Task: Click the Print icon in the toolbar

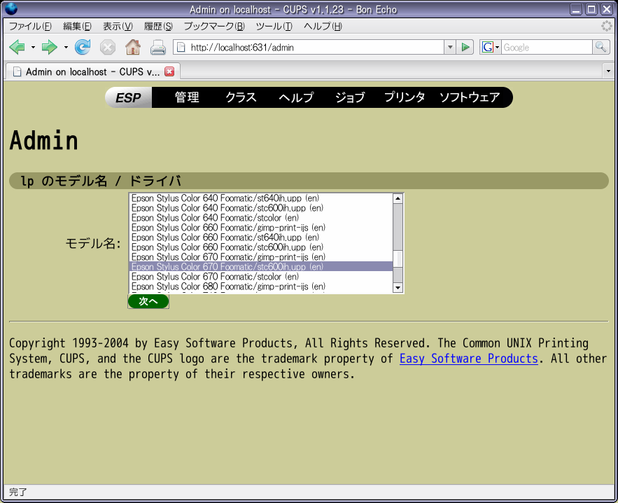Action: click(158, 48)
